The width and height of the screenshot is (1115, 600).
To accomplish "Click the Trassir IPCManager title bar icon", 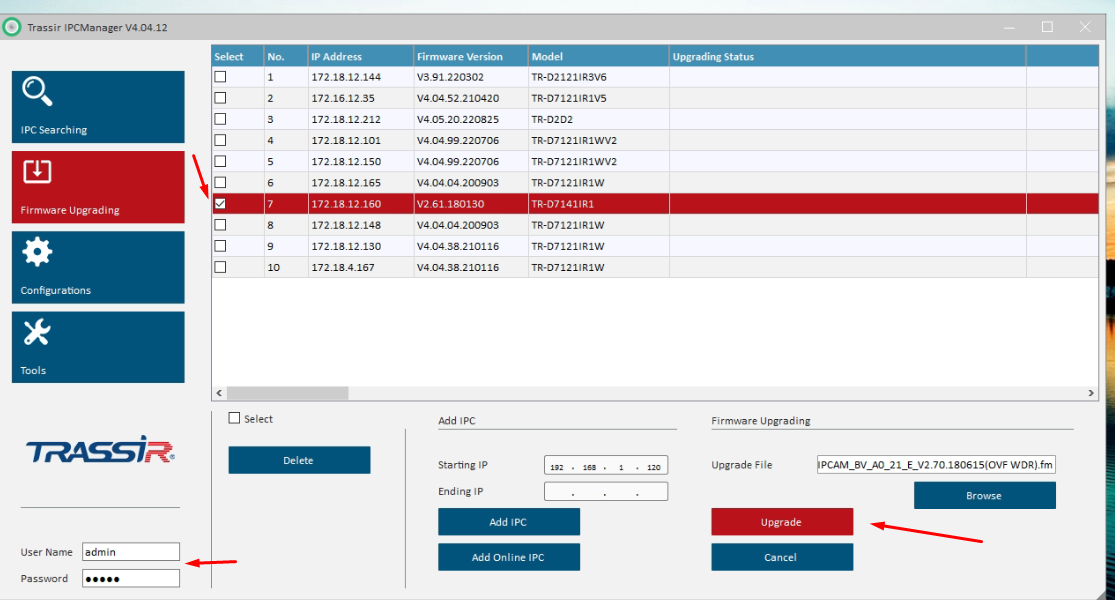I will [x=12, y=27].
